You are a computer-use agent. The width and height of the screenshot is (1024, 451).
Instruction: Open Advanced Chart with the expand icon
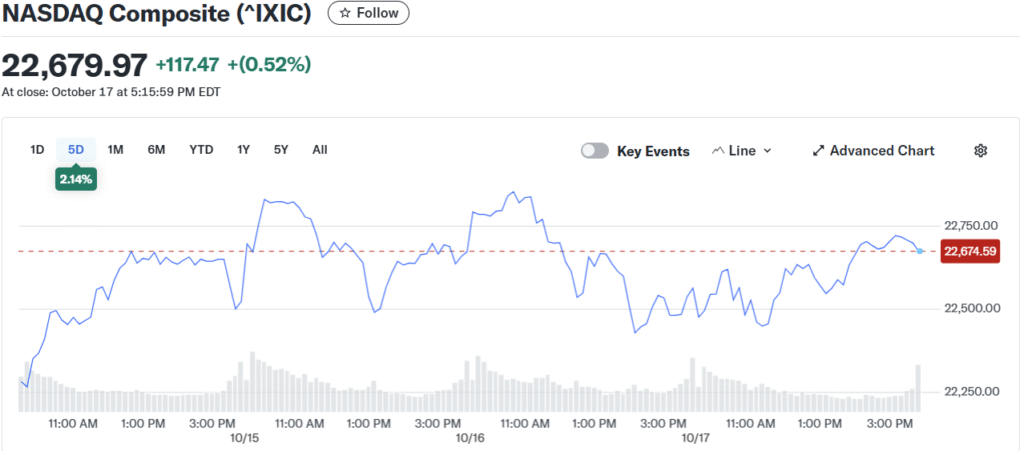(818, 151)
